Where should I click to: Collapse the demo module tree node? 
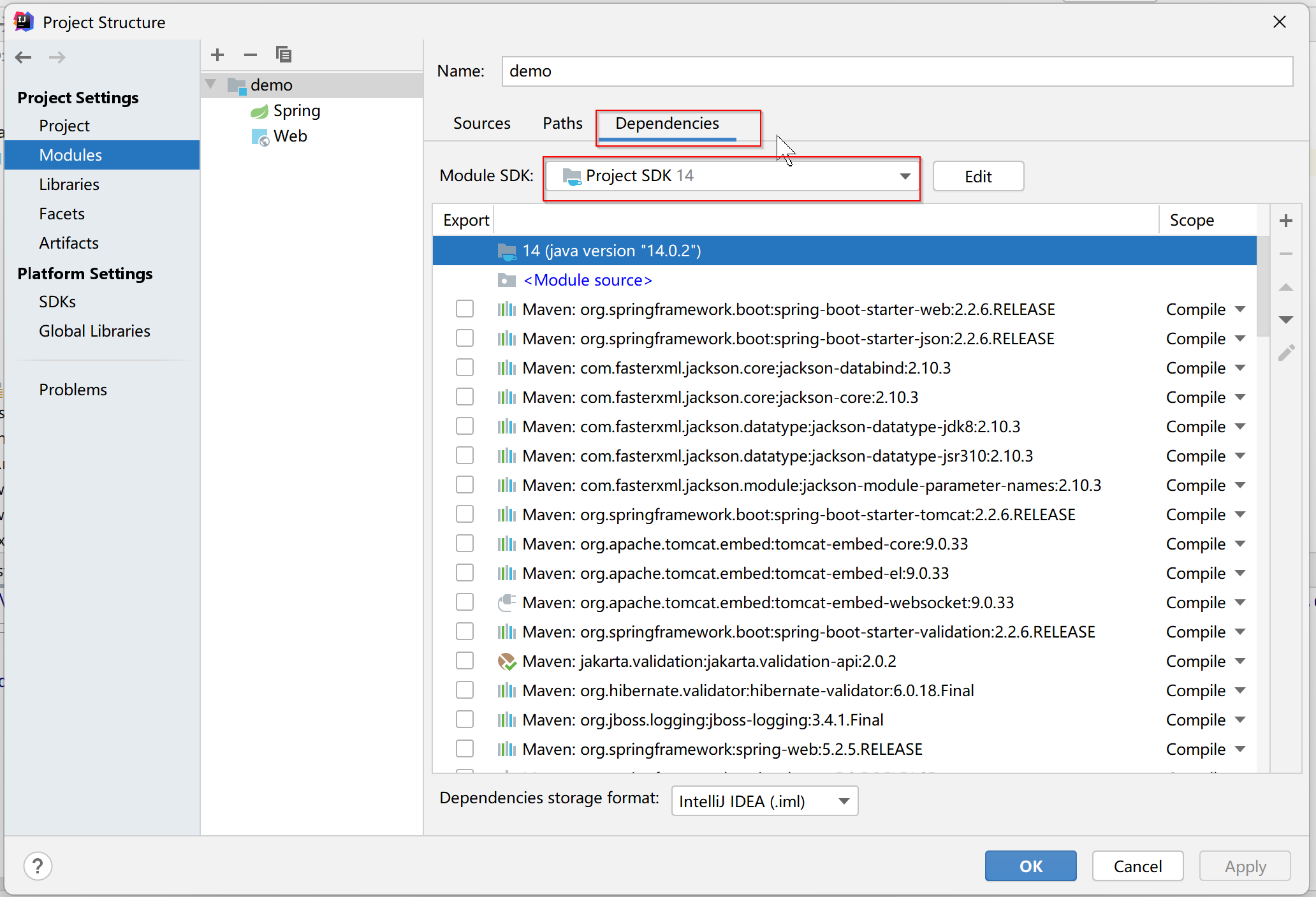coord(211,85)
